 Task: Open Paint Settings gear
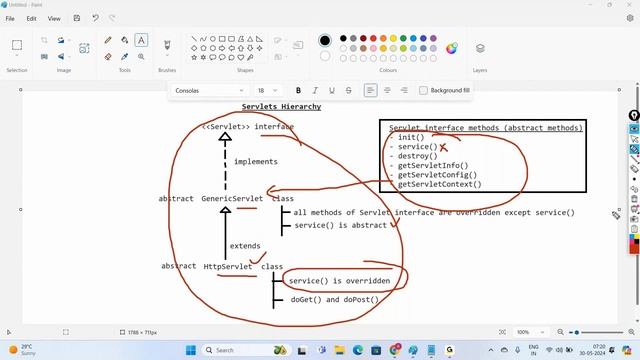pyautogui.click(x=630, y=18)
